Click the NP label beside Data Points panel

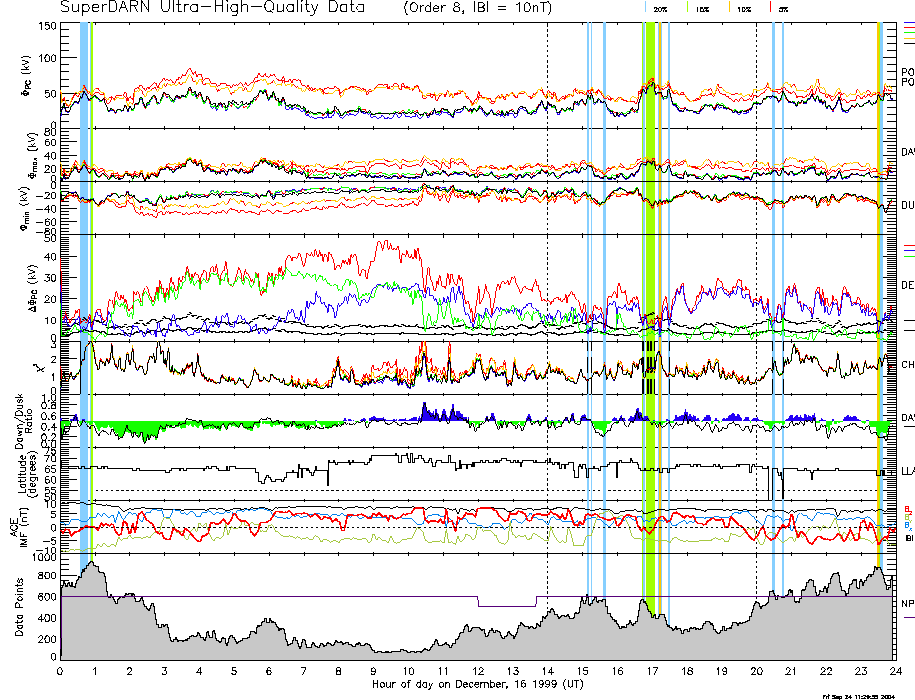(x=907, y=603)
